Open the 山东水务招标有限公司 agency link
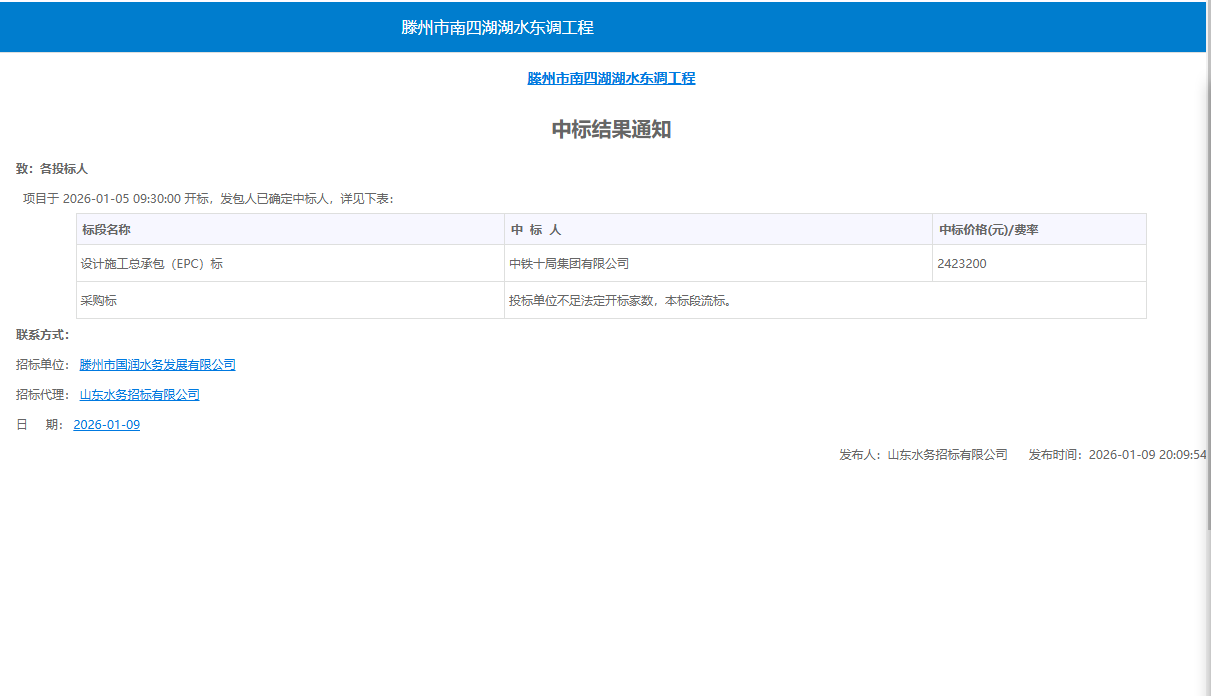Viewport: 1211px width, 696px height. 139,394
